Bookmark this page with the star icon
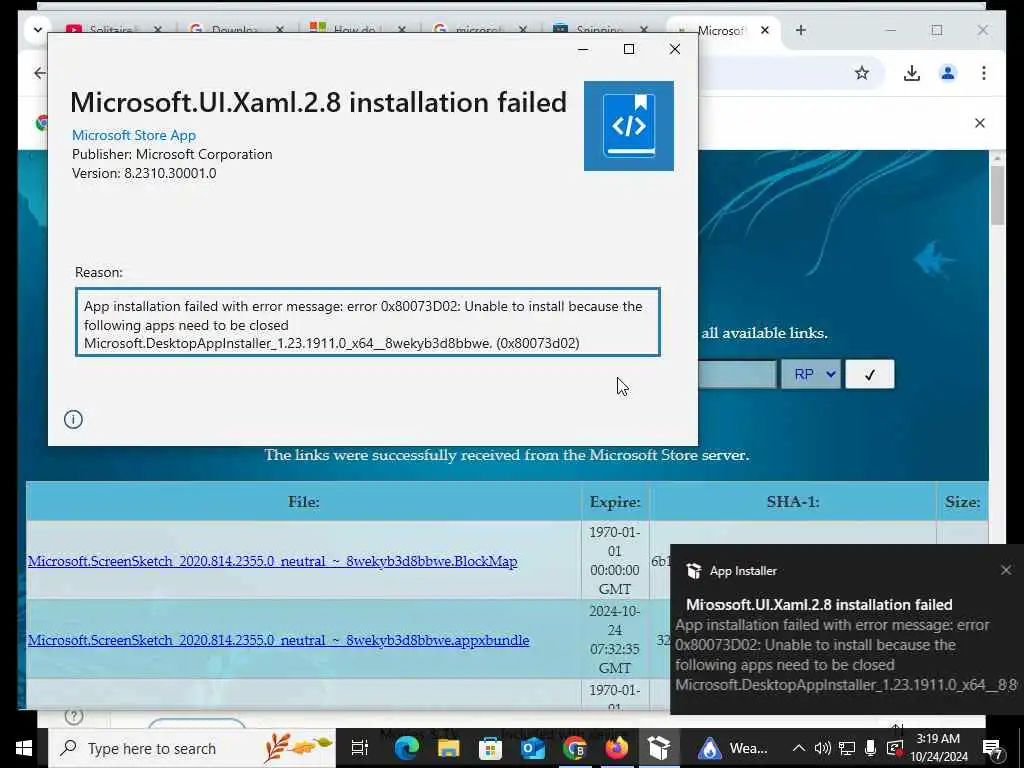 [x=862, y=73]
